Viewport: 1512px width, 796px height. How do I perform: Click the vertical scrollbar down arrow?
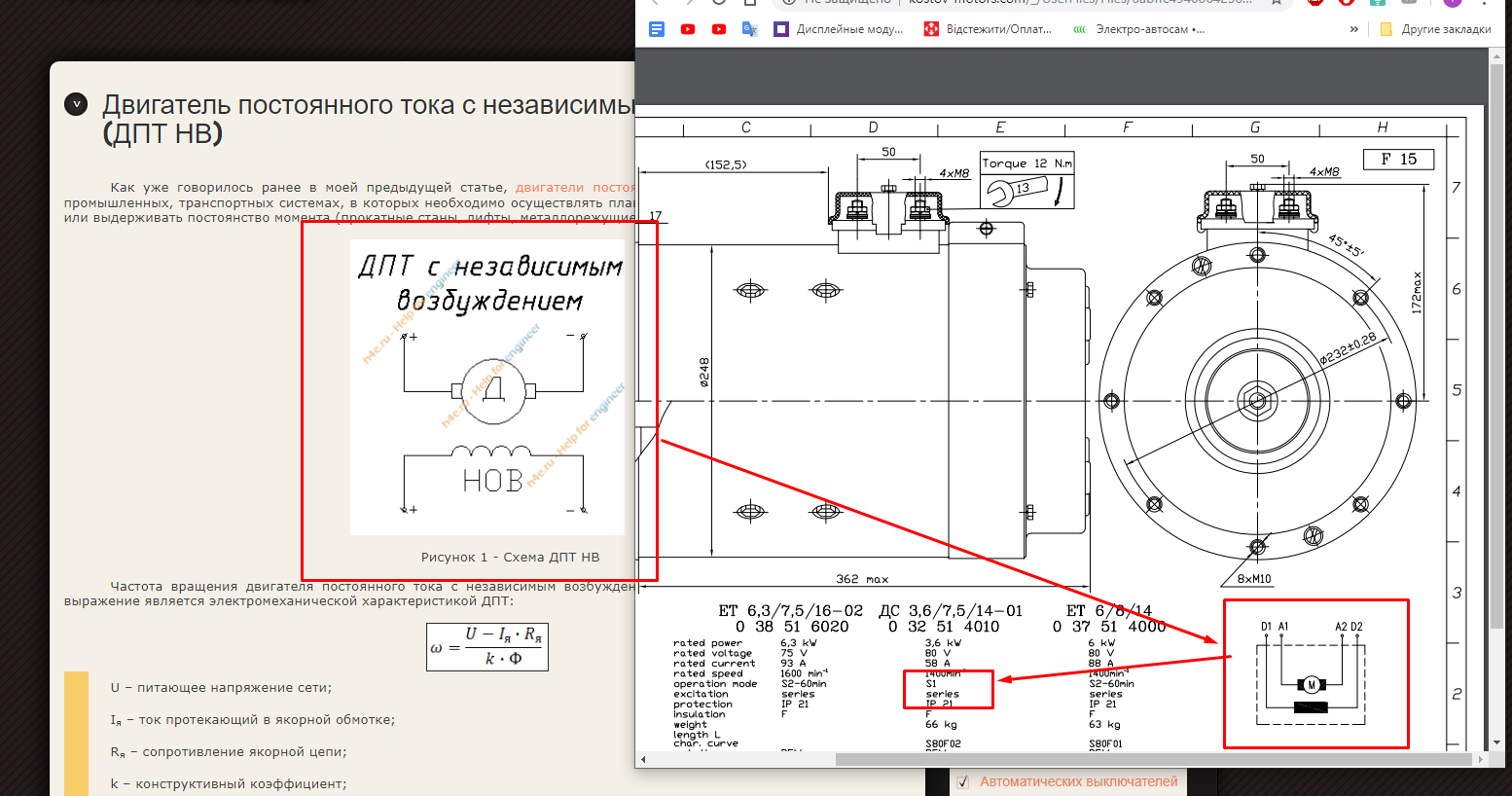[1497, 742]
